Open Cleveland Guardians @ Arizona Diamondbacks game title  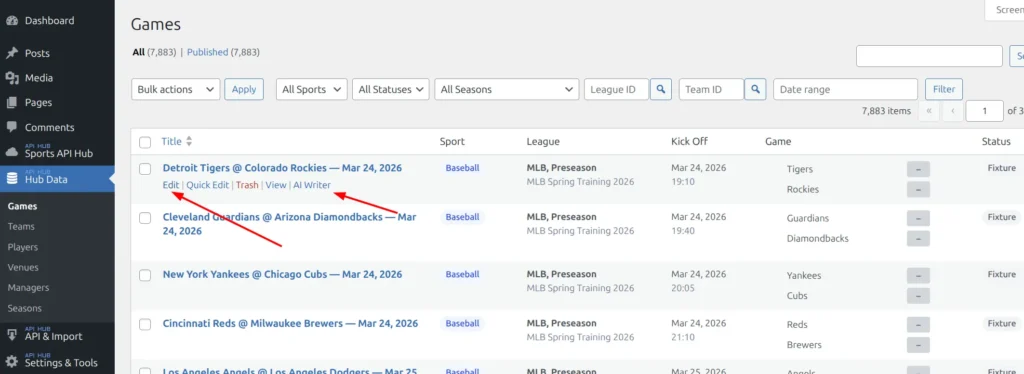pyautogui.click(x=289, y=224)
